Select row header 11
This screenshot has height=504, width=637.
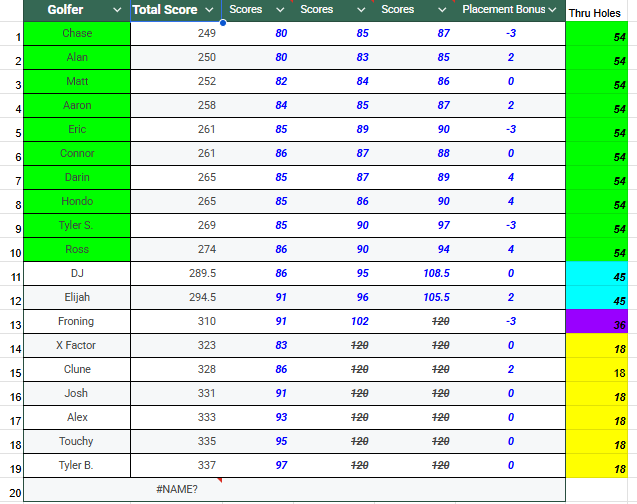point(11,273)
